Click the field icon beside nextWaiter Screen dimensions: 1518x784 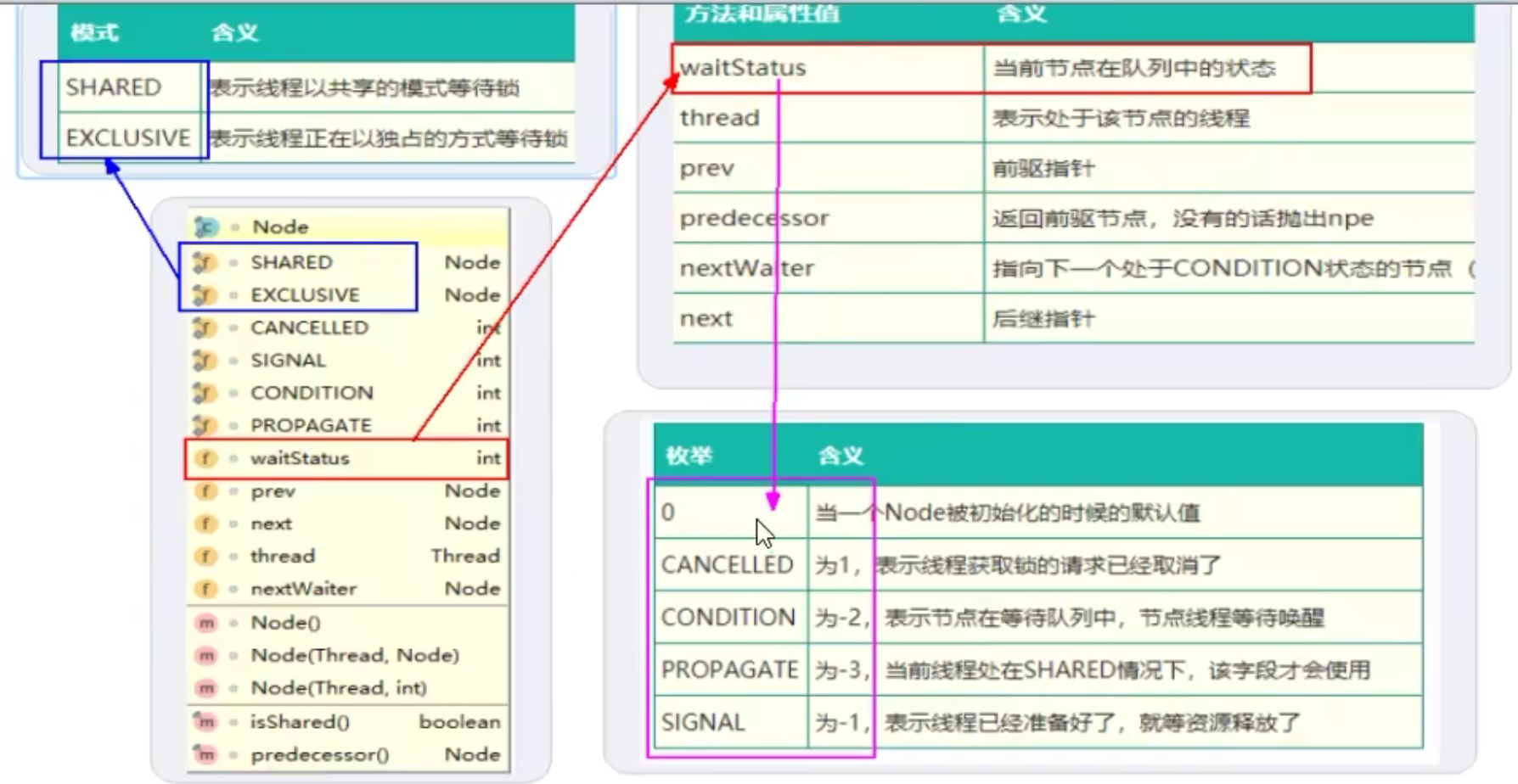(205, 589)
